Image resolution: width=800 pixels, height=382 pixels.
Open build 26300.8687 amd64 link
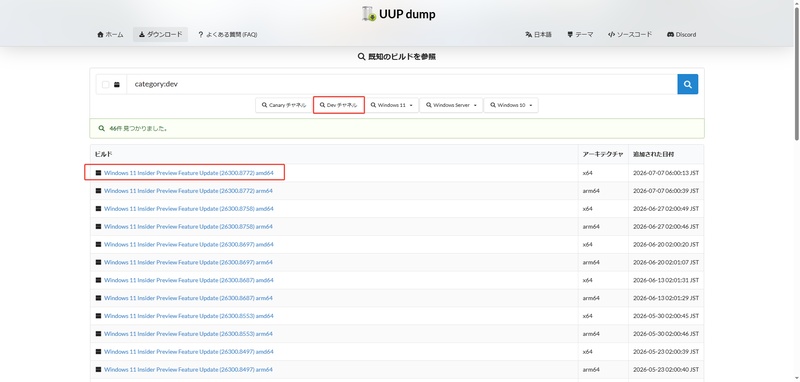pos(188,280)
